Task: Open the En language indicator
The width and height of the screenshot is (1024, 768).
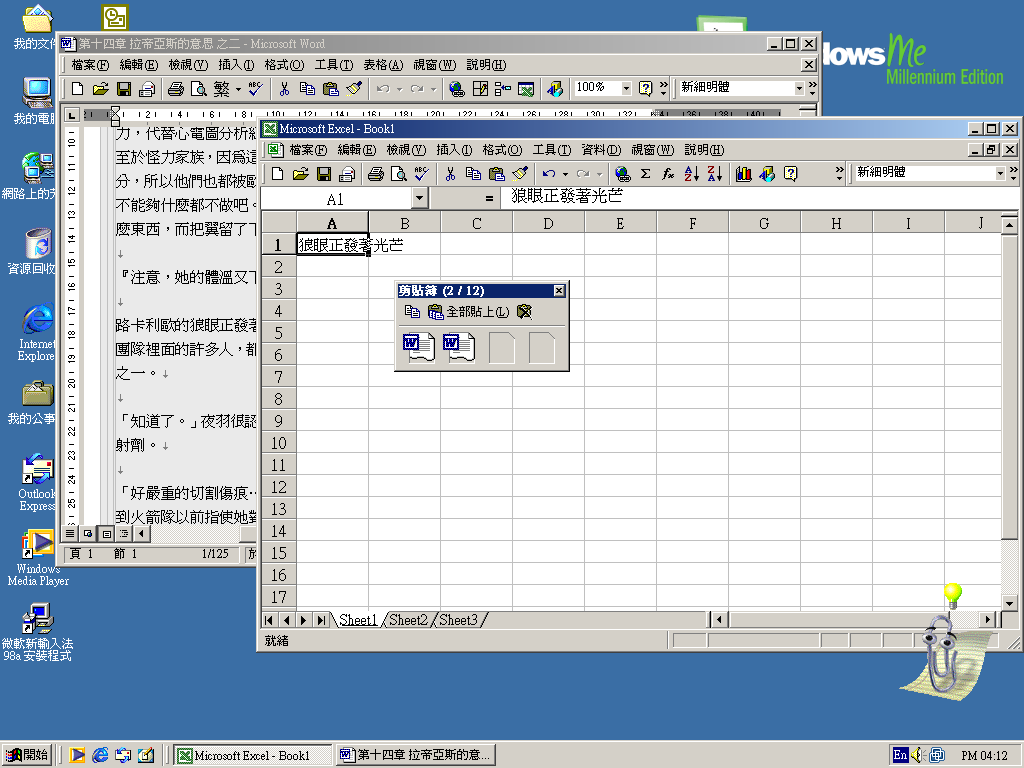Action: (901, 755)
